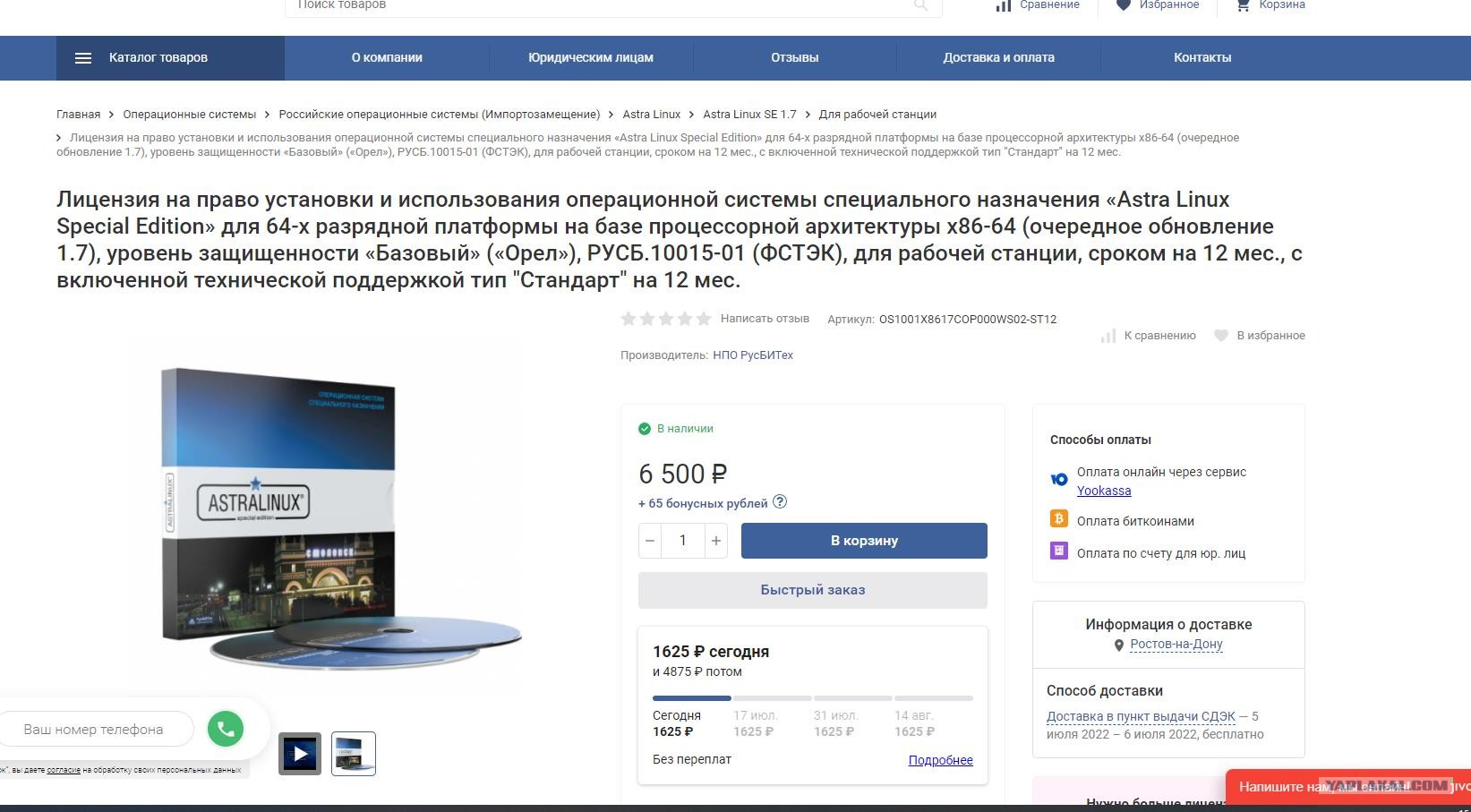Click the Корзина header link

1282,5
